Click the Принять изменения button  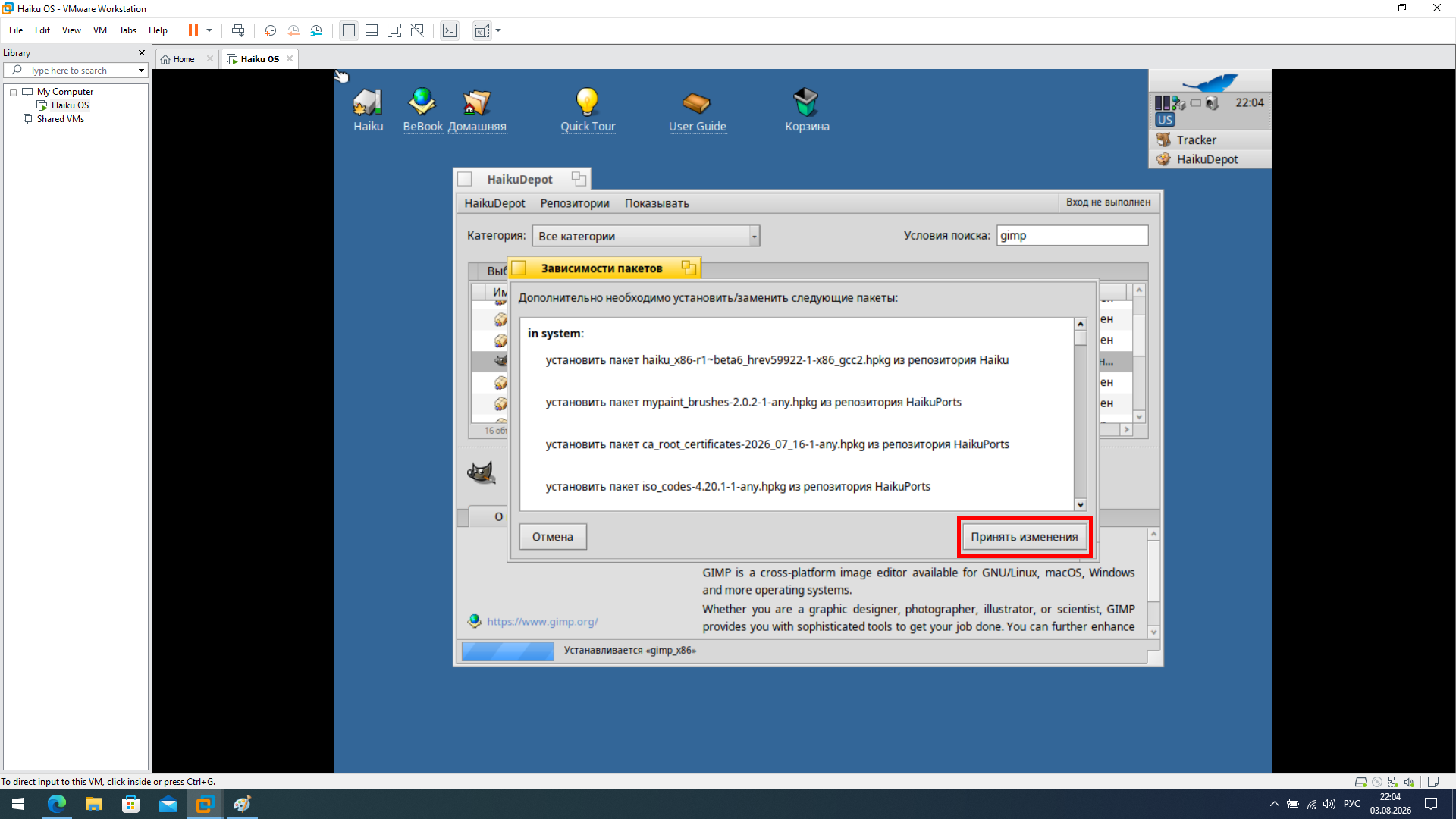[x=1025, y=537]
